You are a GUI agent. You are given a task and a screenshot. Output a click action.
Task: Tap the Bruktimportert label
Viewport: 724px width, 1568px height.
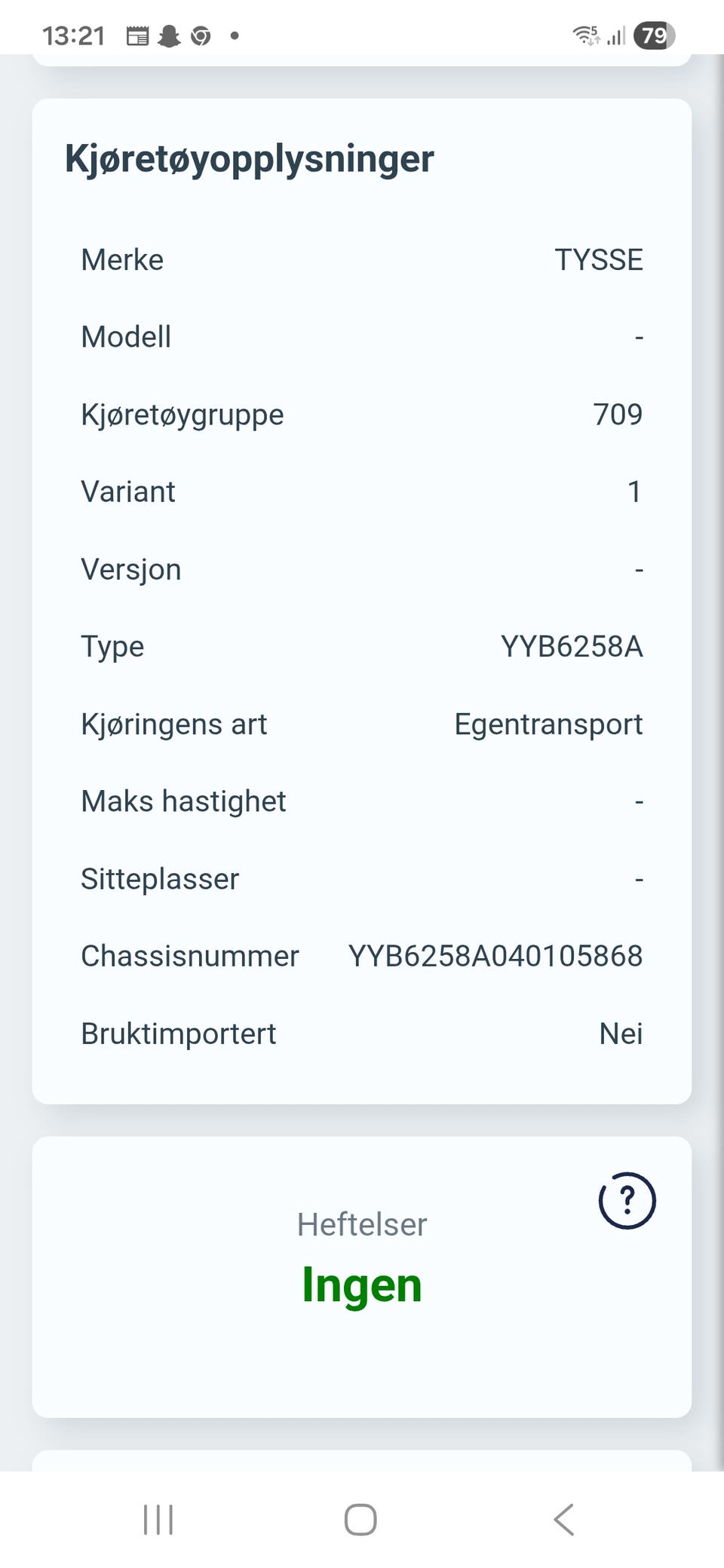tap(179, 1034)
